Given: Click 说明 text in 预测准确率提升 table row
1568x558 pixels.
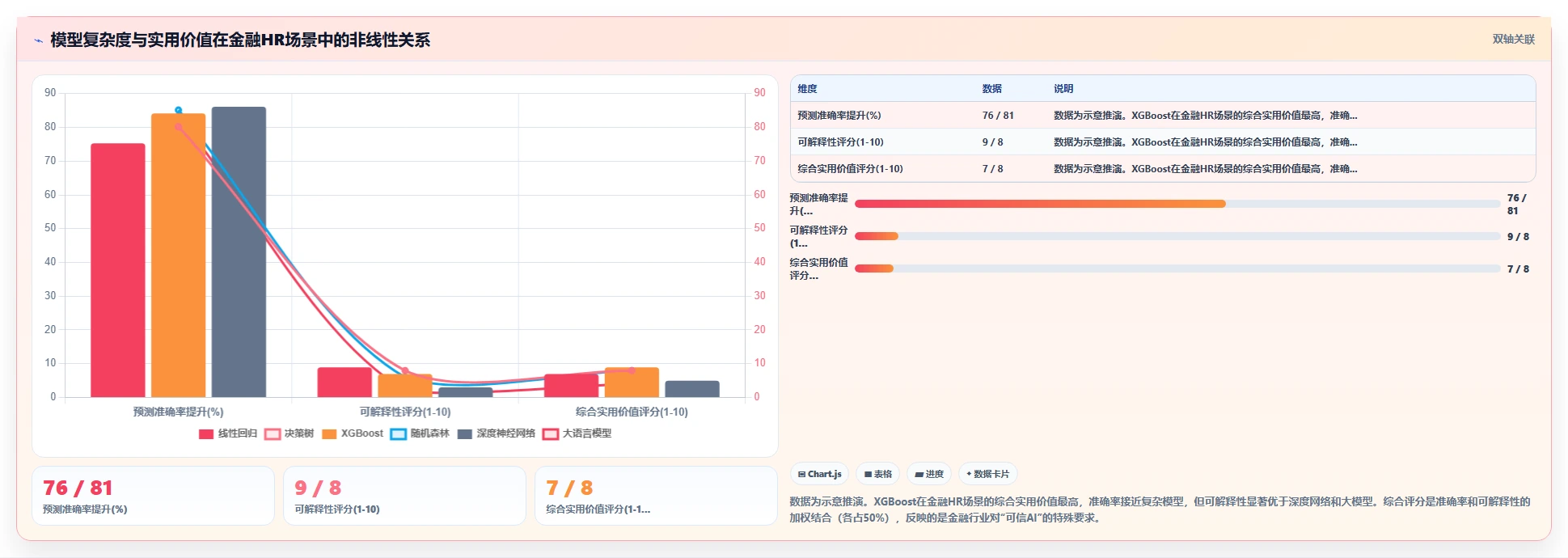Looking at the screenshot, I should click(x=1205, y=116).
